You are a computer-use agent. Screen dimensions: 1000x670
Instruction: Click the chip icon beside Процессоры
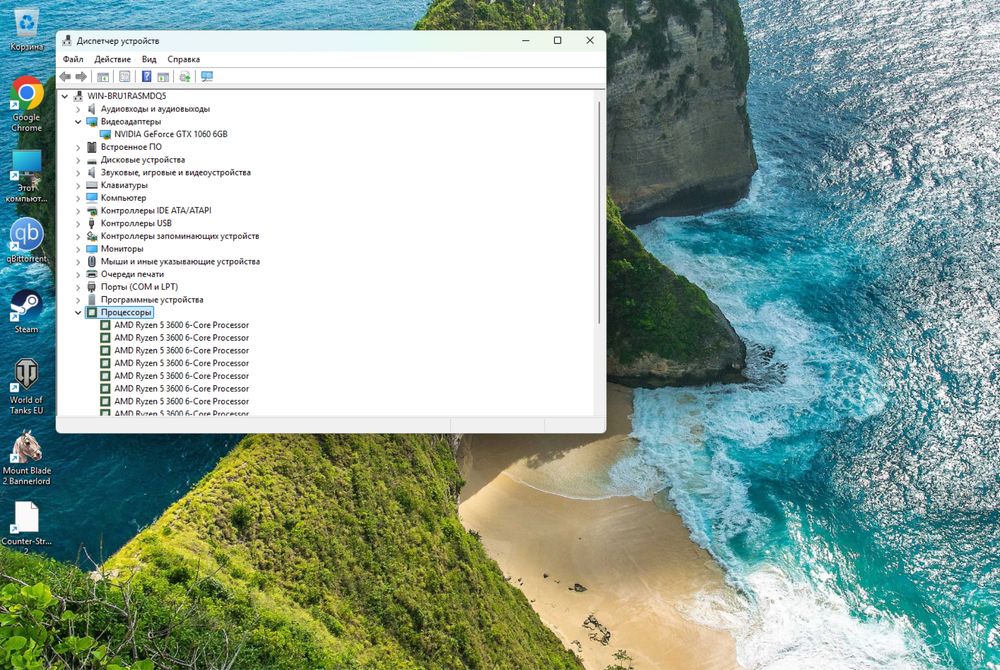[92, 312]
